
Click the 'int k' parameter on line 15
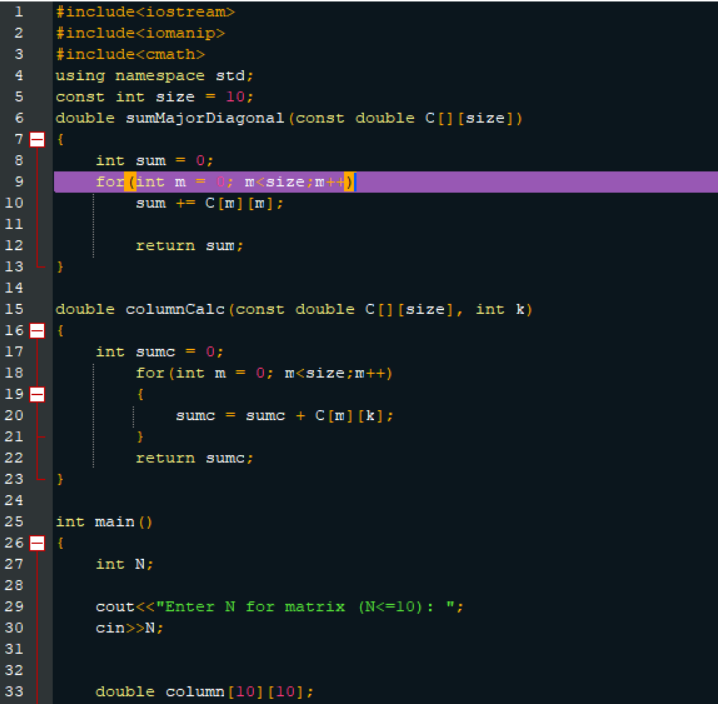tap(500, 310)
